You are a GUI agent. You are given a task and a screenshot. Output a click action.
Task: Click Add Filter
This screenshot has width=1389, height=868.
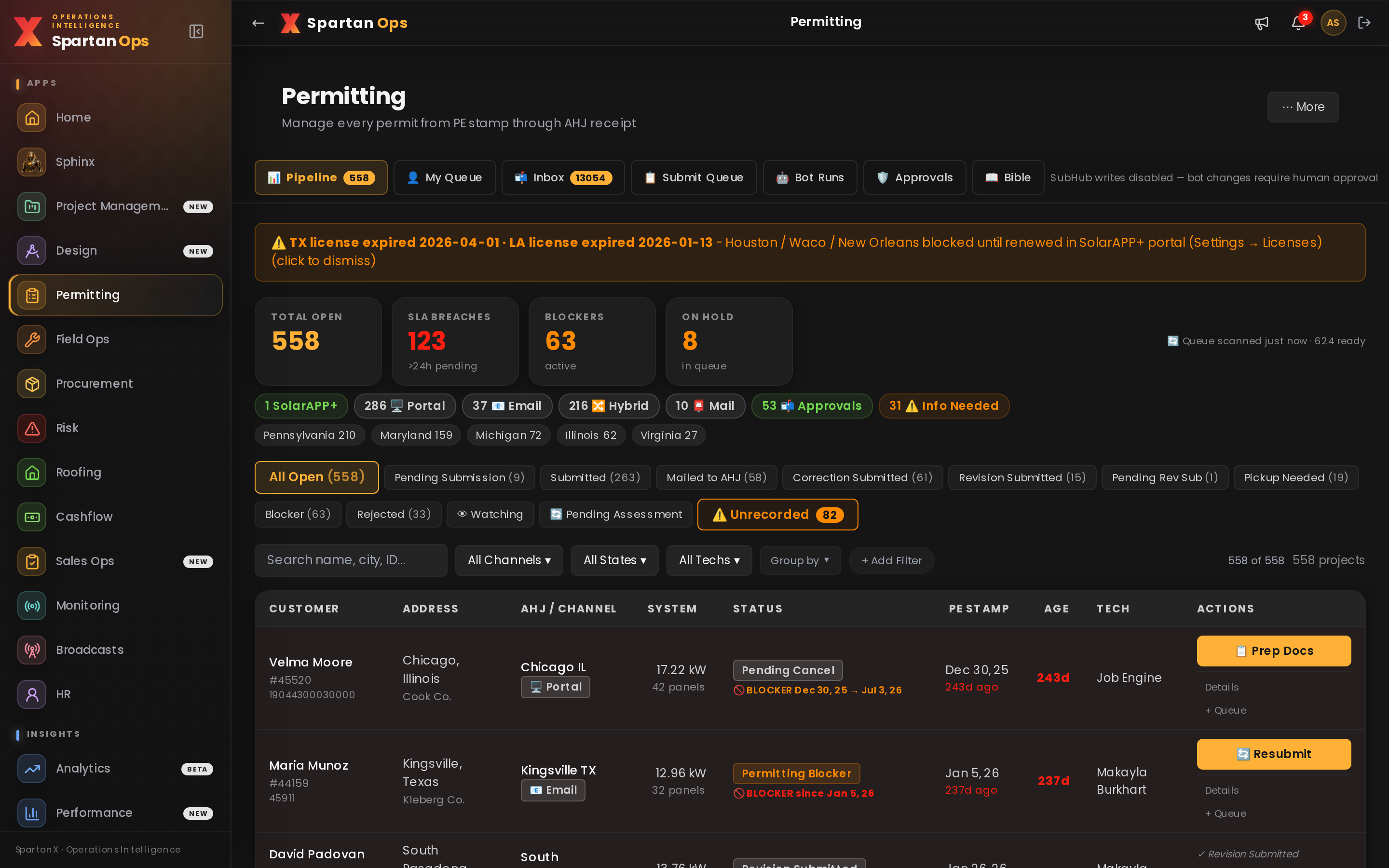click(891, 560)
